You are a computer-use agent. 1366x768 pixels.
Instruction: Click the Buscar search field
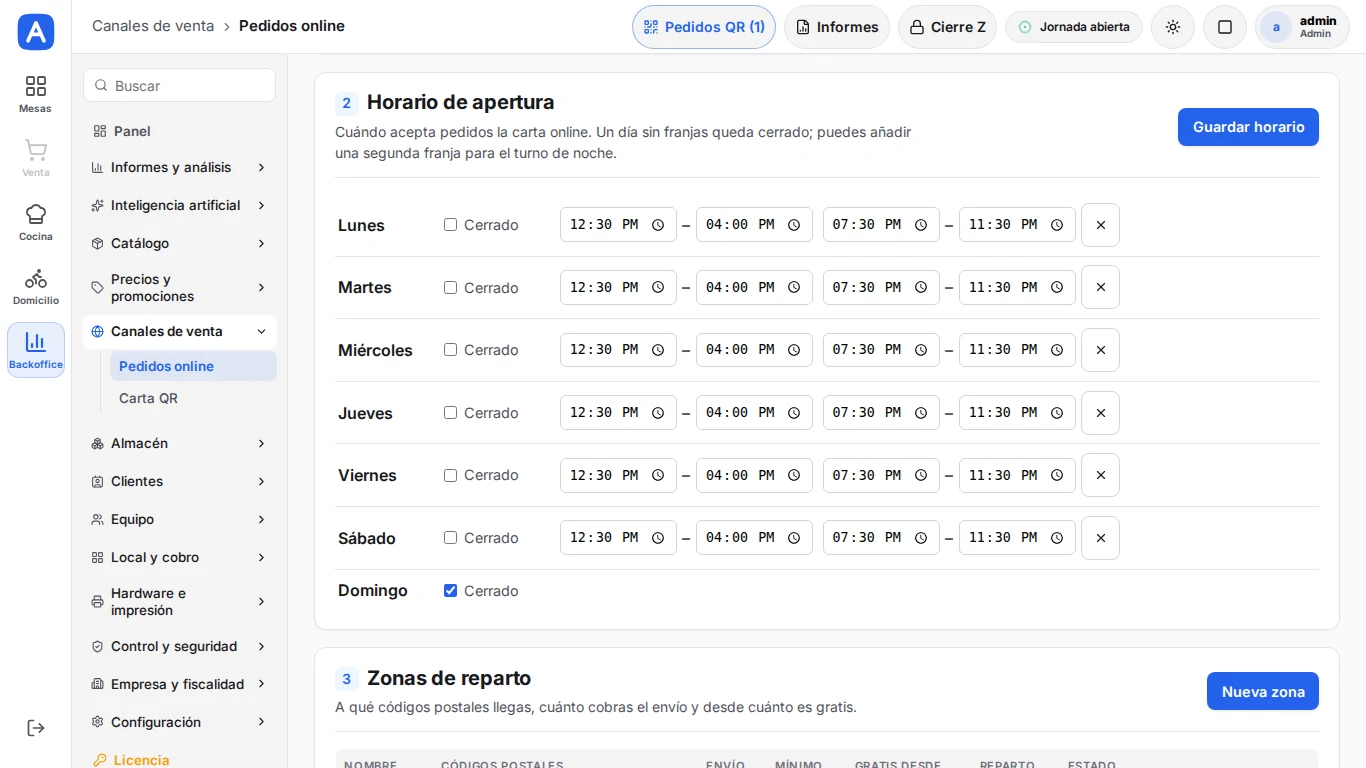[x=180, y=86]
